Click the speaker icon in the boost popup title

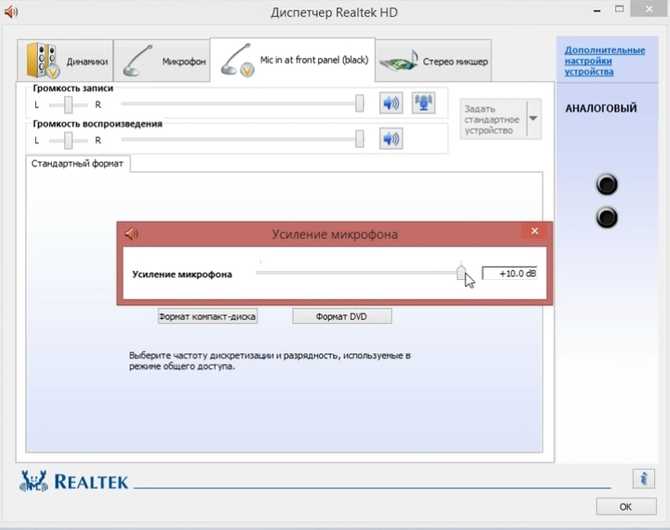pyautogui.click(x=132, y=234)
